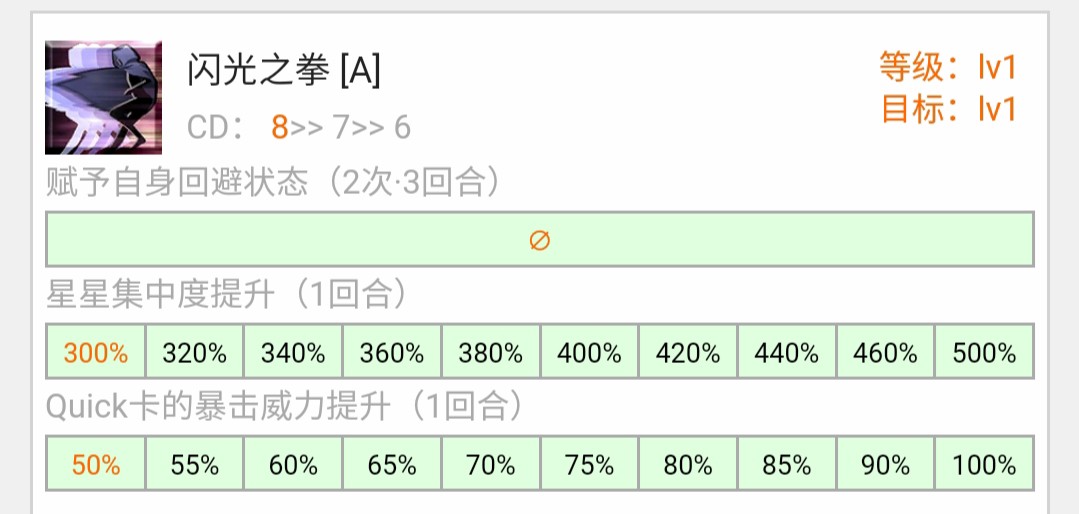This screenshot has width=1079, height=514.
Task: Select the 100% max Quick crit cell
Action: click(x=984, y=465)
